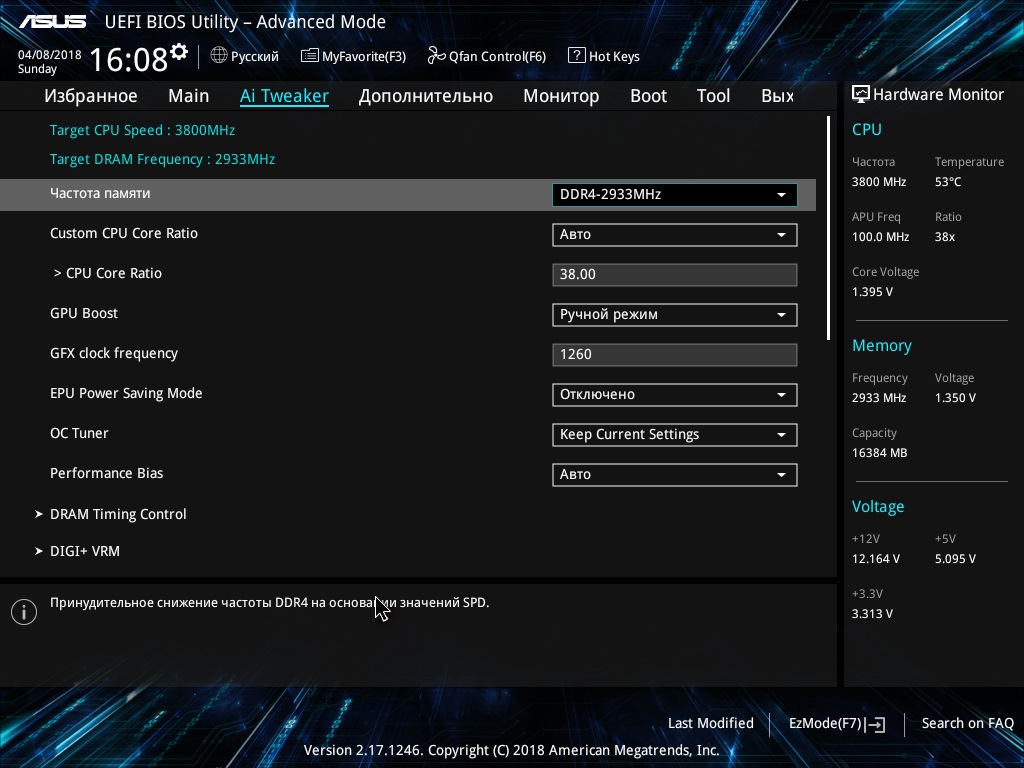
Task: Click the APU Freq value 100.0 MHz
Action: tap(880, 237)
